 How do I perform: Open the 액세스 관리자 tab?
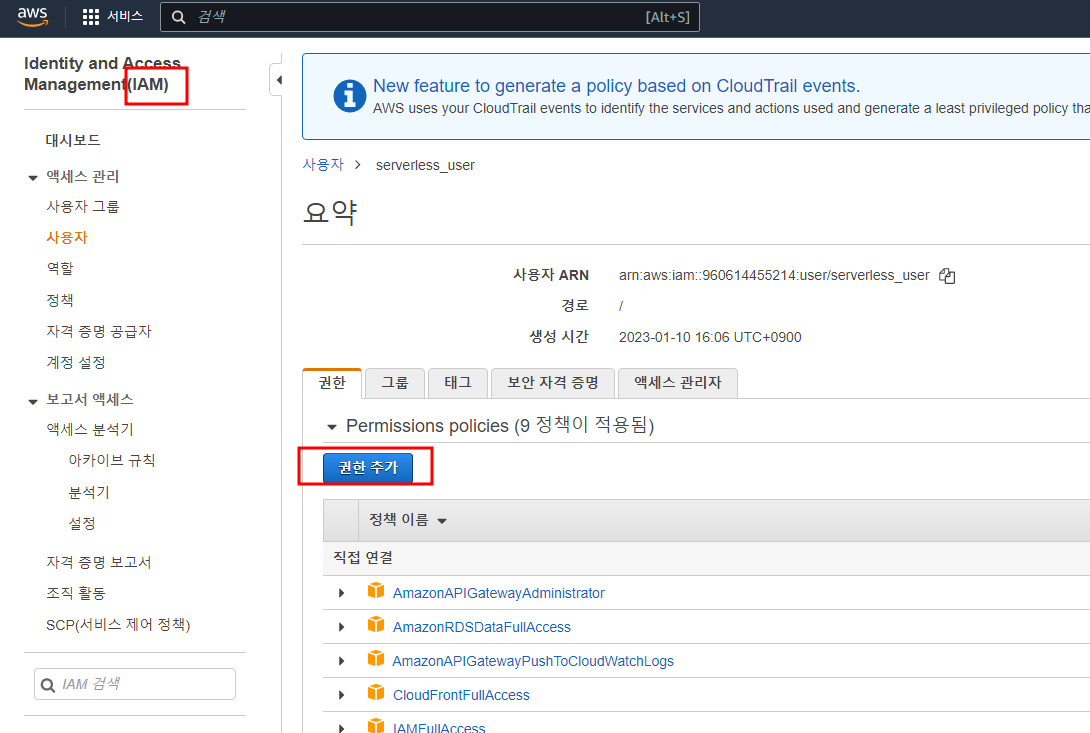[678, 382]
